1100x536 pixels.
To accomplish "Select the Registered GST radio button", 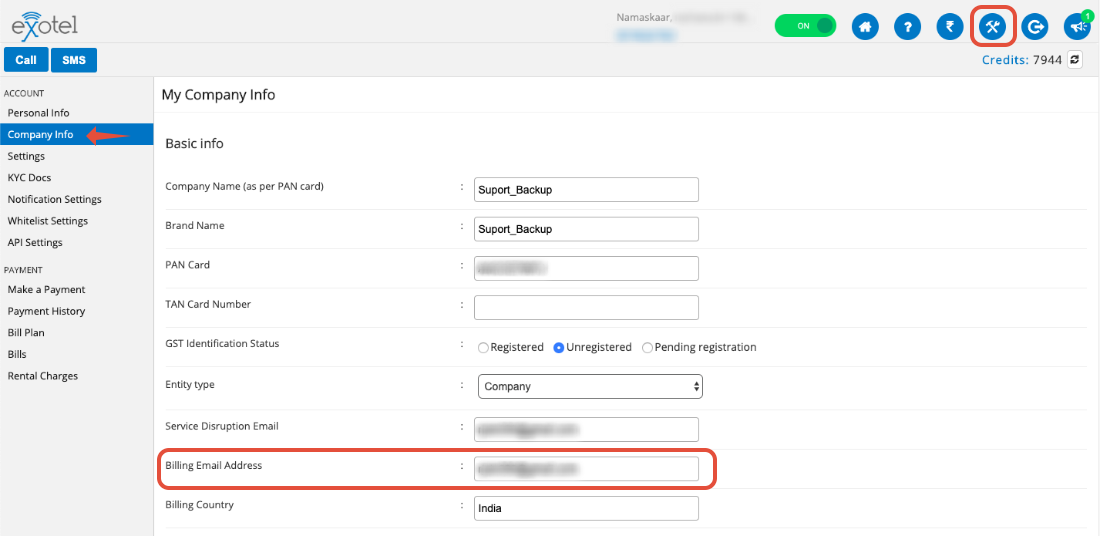I will coord(483,347).
